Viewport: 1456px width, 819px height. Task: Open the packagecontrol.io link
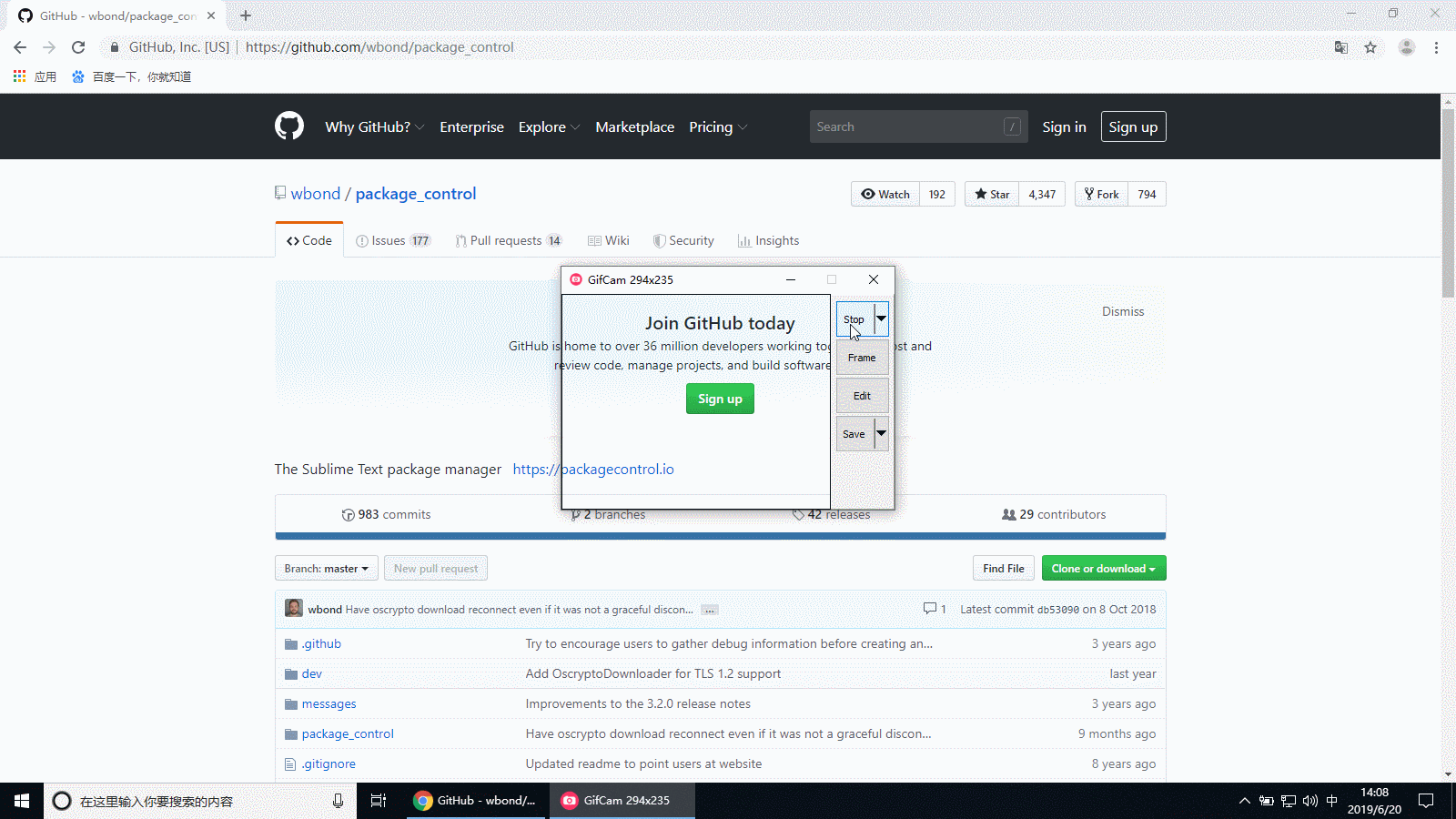click(593, 469)
